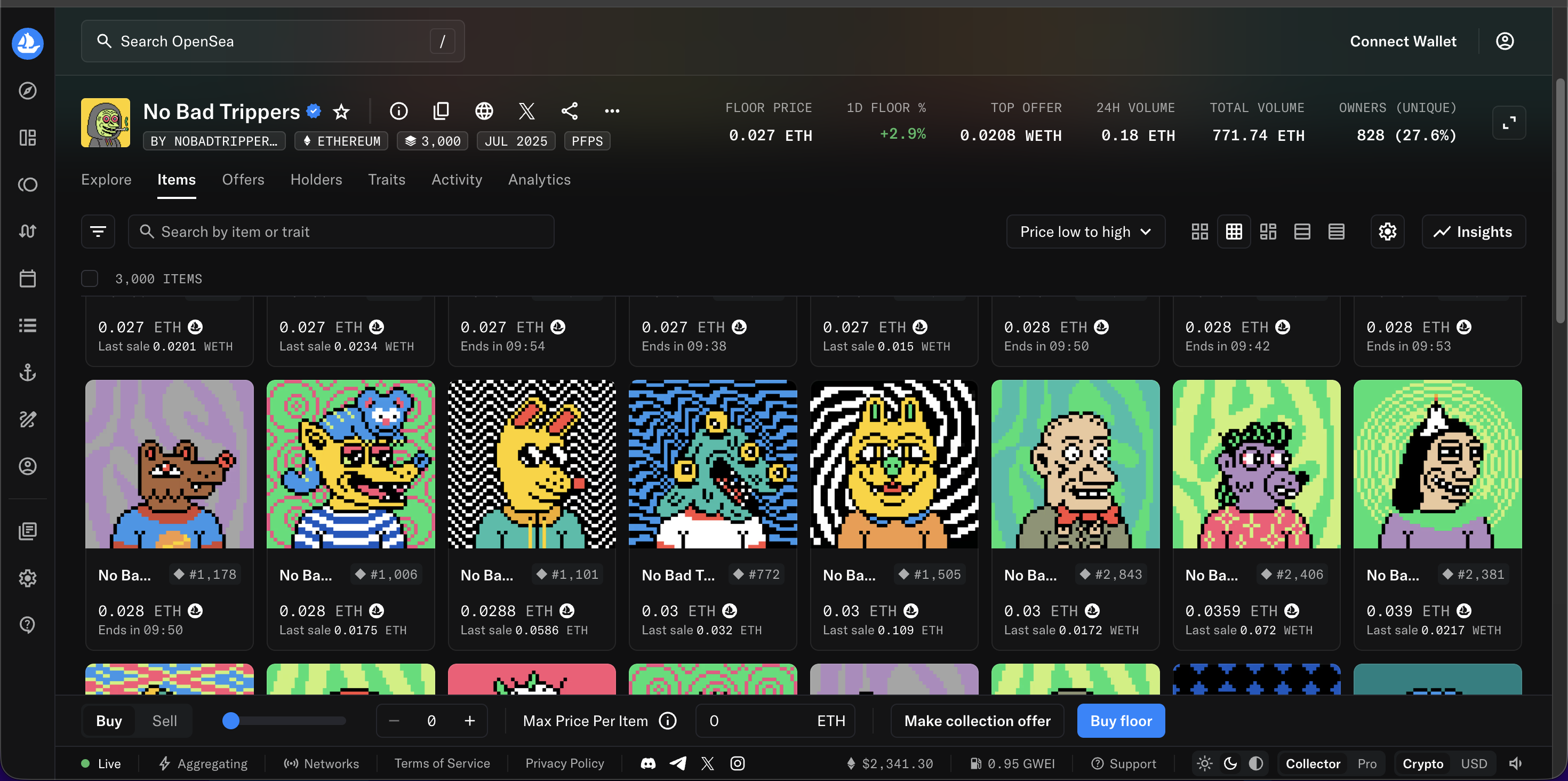The width and height of the screenshot is (1568, 781).
Task: Click the item quantity sweep slider handle
Action: point(231,721)
